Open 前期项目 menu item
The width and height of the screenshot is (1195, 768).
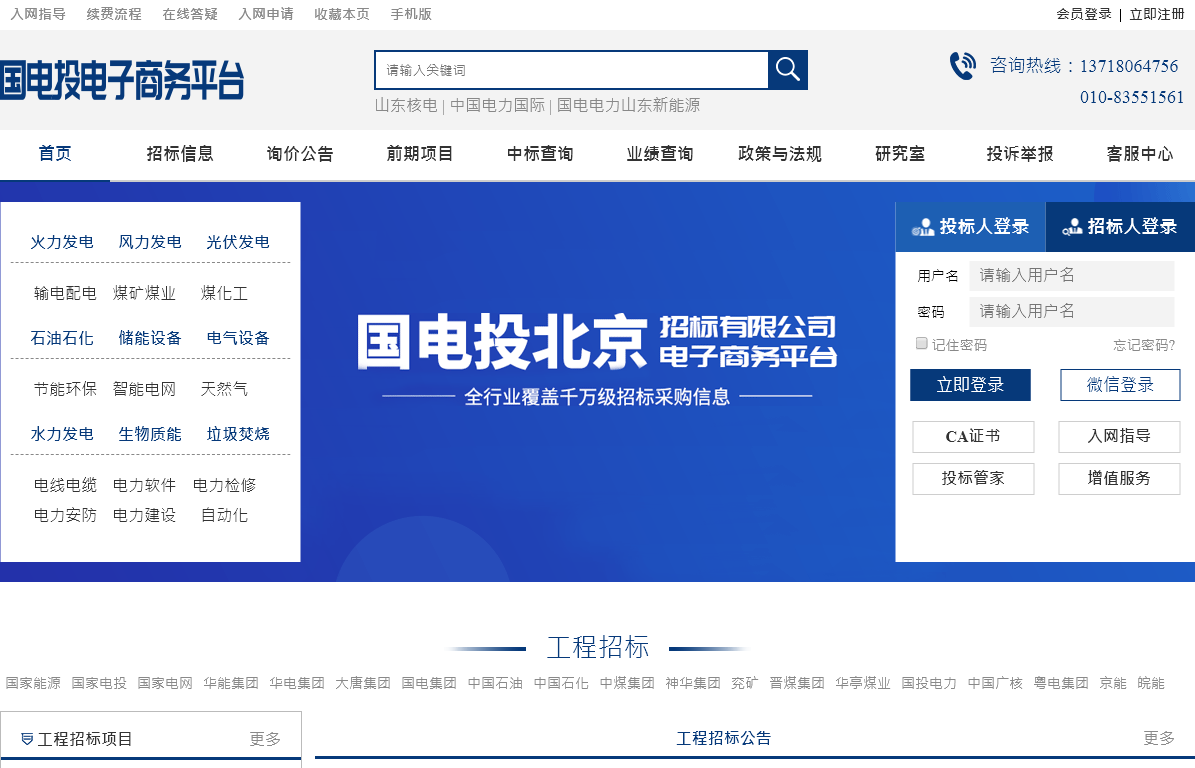(420, 154)
